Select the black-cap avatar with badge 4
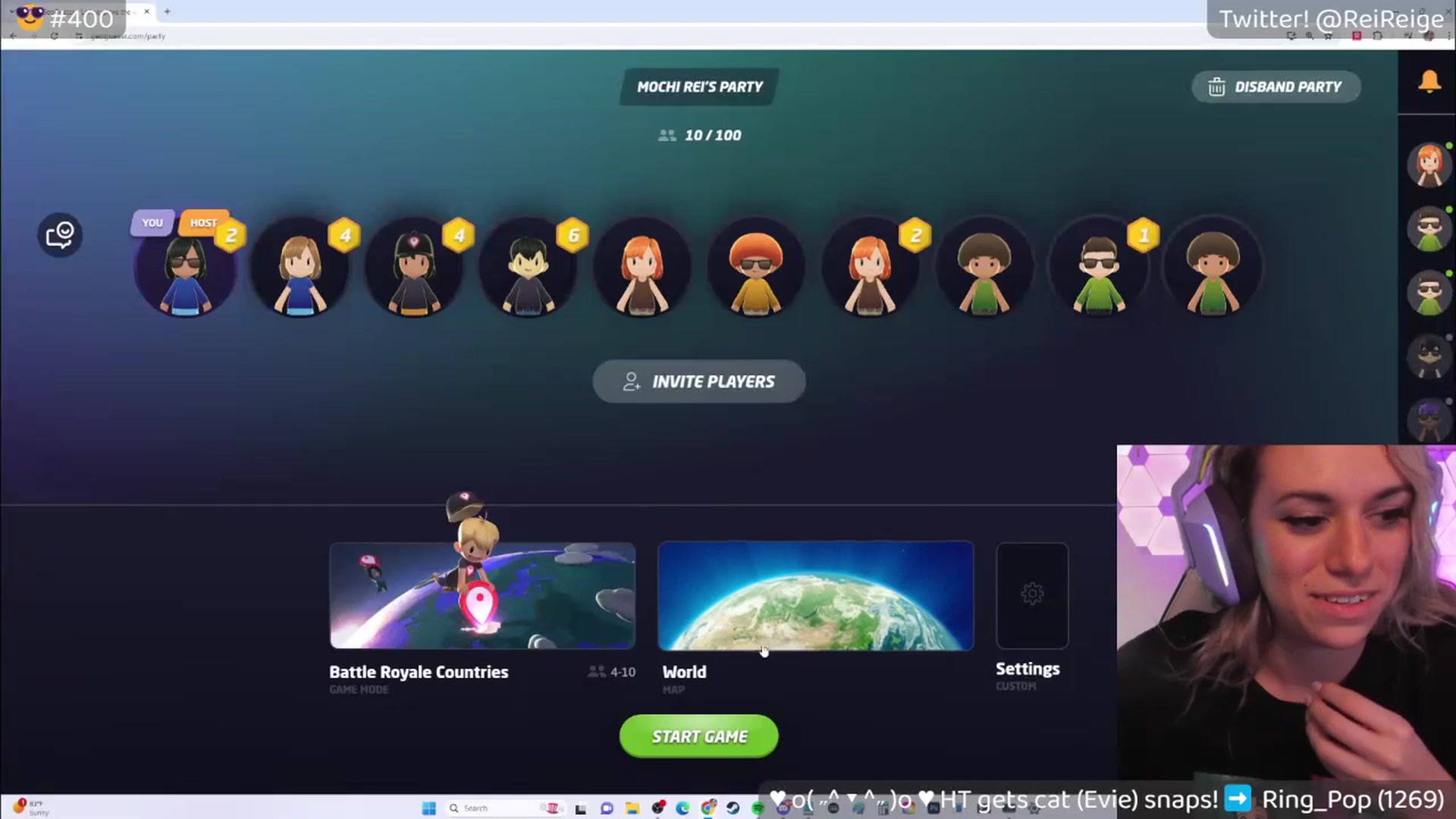The image size is (1456, 819). pos(414,267)
